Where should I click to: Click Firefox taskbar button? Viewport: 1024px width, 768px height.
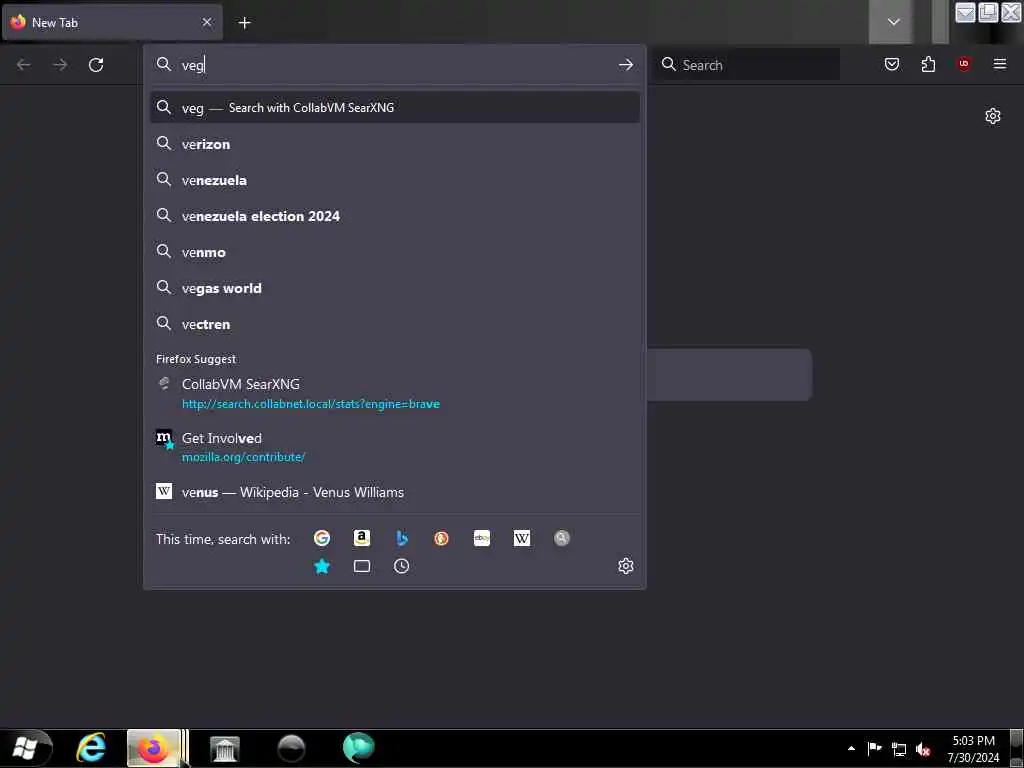click(x=153, y=748)
